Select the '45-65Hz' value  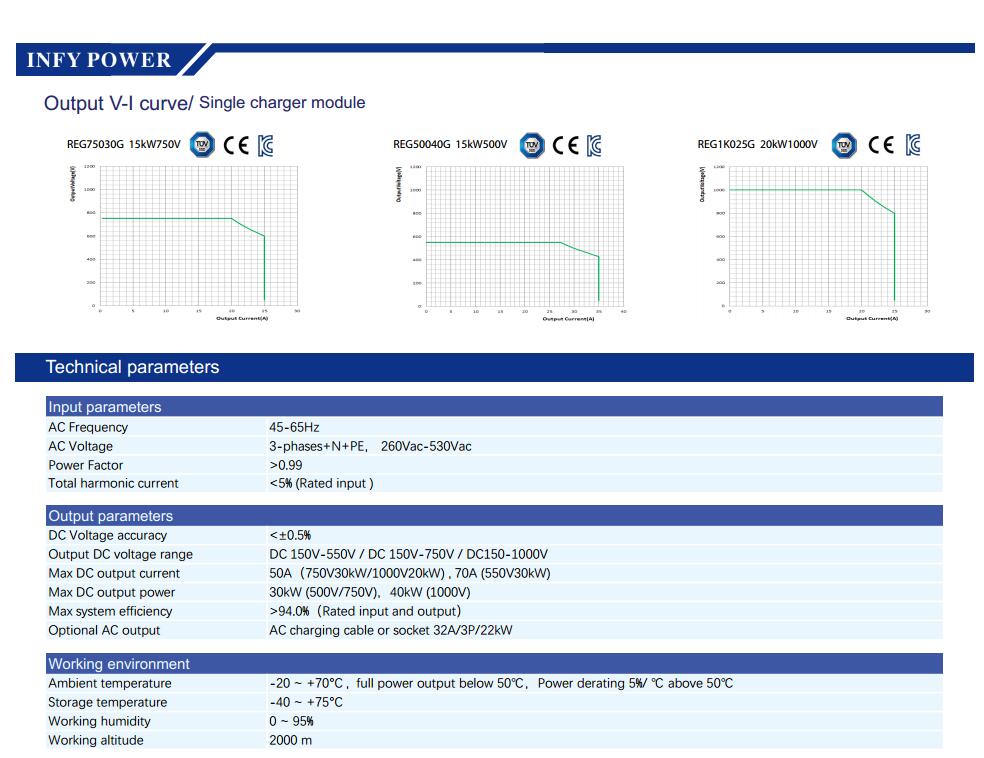[294, 427]
